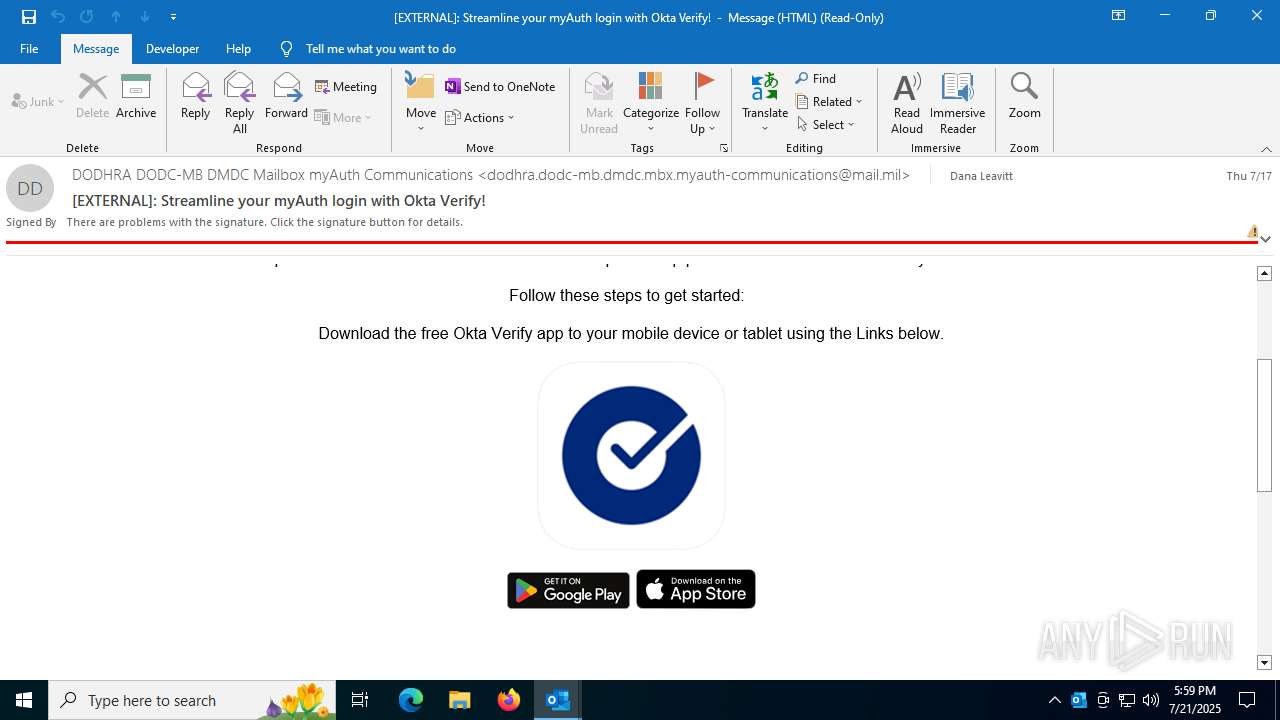The image size is (1280, 720).
Task: Show hidden system tray icons
Action: point(1054,700)
